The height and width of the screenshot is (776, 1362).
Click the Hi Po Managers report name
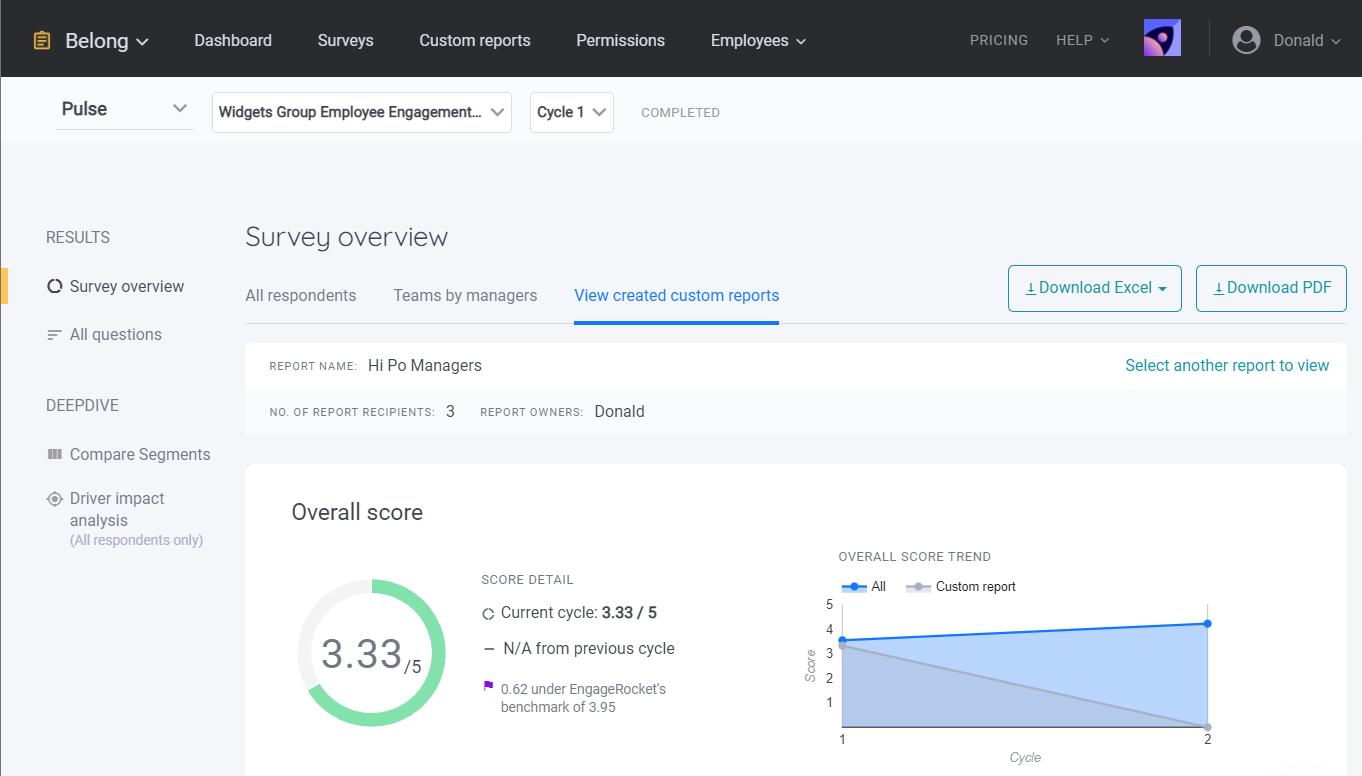point(425,365)
